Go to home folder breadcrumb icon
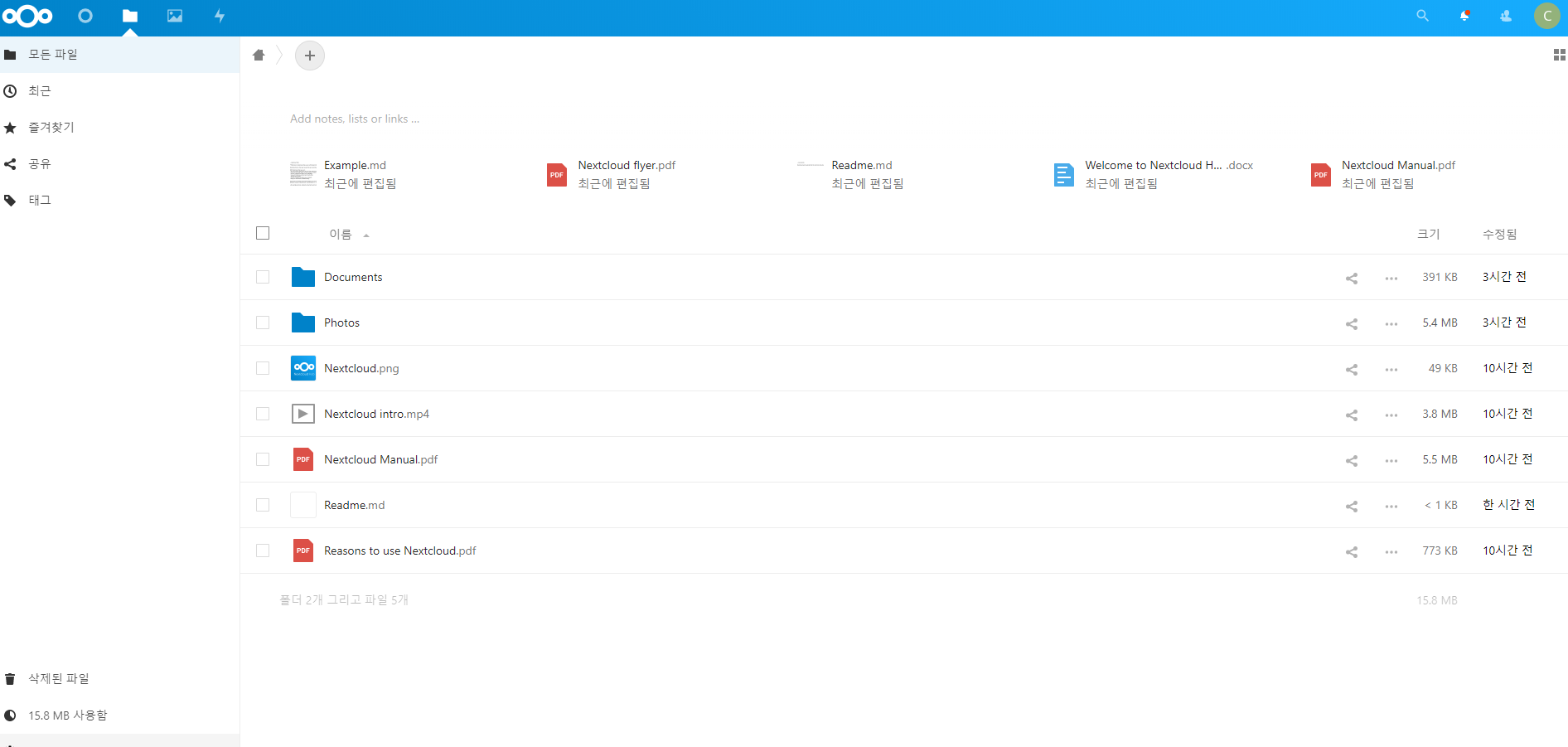The width and height of the screenshot is (1568, 747). coord(259,56)
